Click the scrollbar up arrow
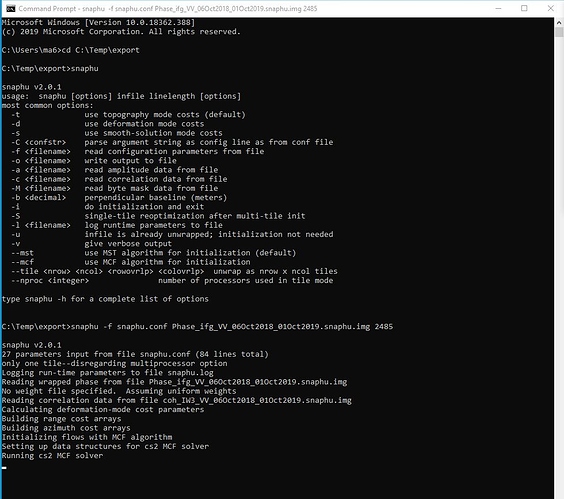The image size is (564, 499). pos(559,22)
